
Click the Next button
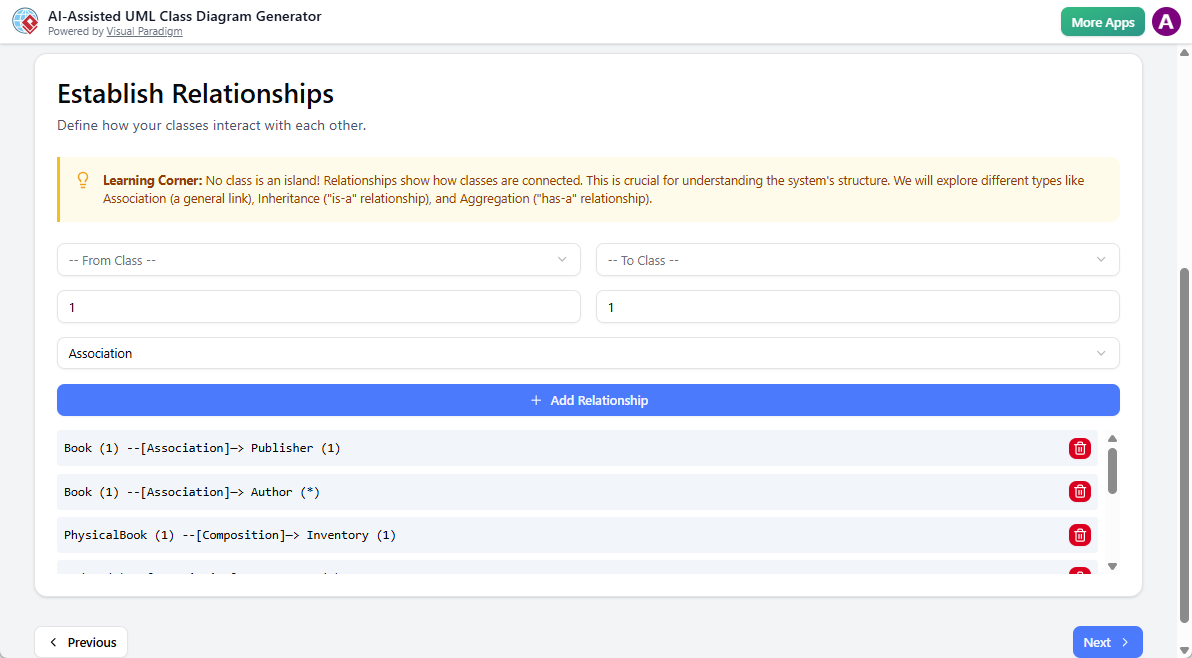click(x=1107, y=641)
